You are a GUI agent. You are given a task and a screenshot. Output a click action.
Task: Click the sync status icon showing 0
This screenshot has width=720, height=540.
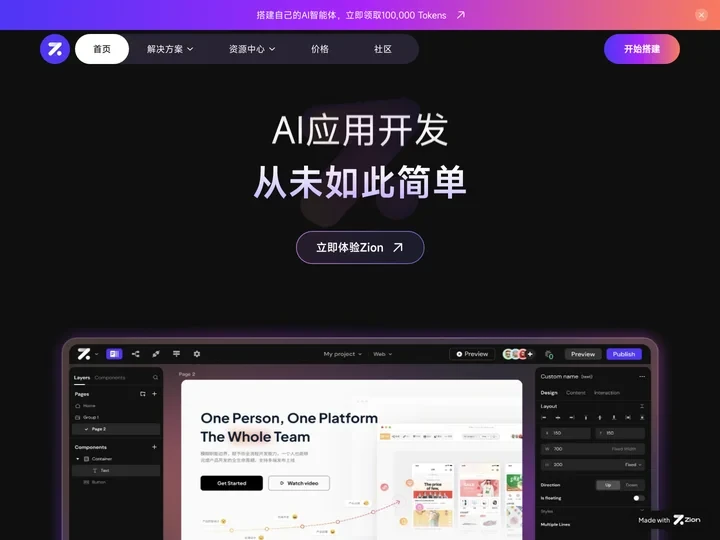pyautogui.click(x=549, y=354)
